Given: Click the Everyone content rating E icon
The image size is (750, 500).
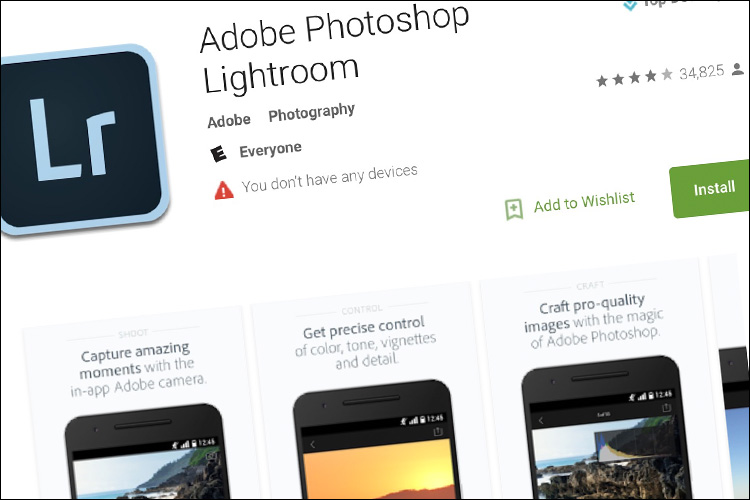Looking at the screenshot, I should click(x=218, y=154).
